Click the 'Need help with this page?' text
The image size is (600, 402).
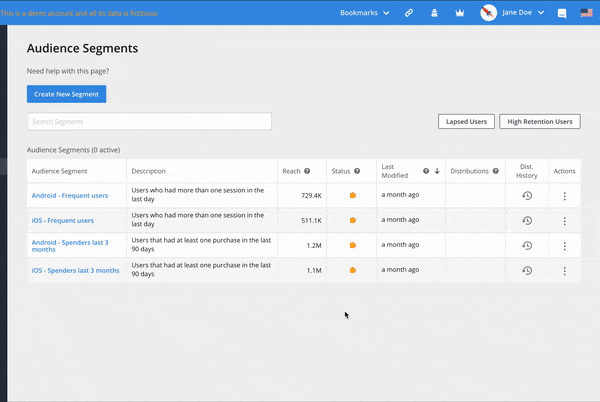coord(68,71)
